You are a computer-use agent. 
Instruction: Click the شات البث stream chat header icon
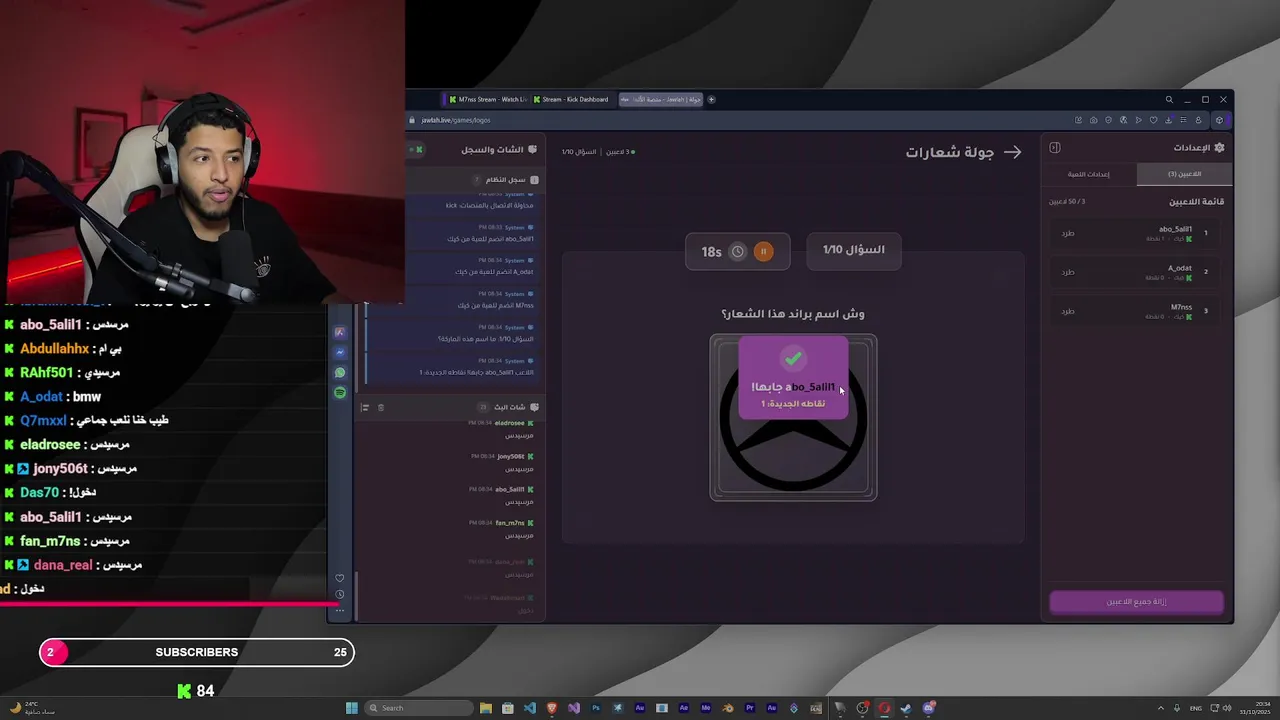[534, 407]
